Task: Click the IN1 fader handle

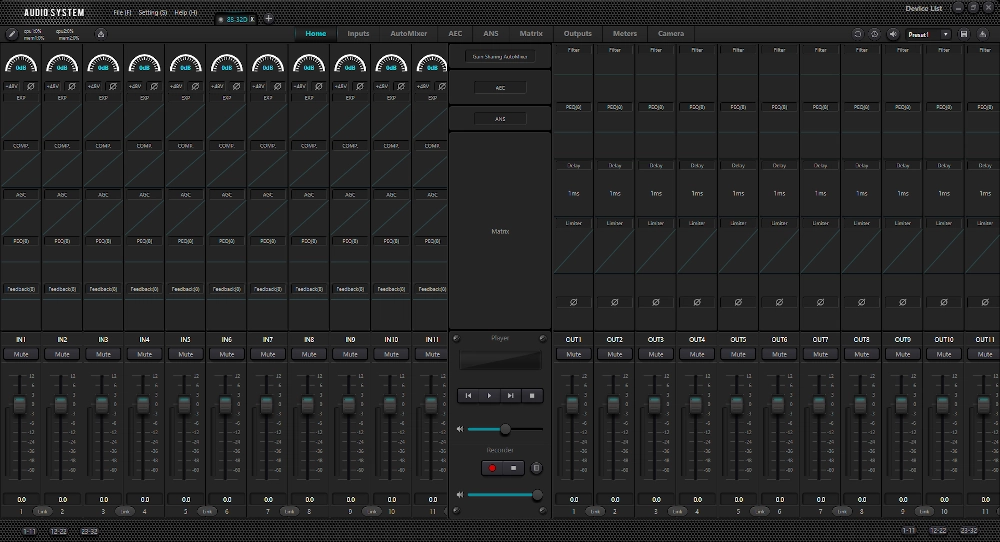Action: coord(20,404)
